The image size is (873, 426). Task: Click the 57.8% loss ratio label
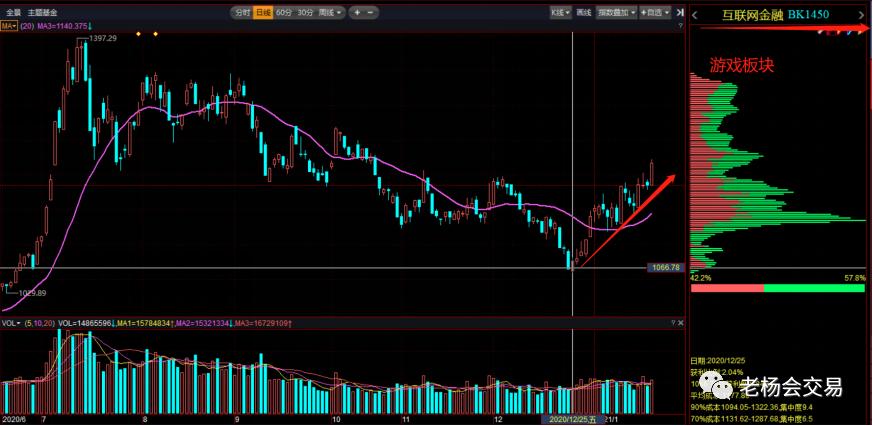click(x=856, y=277)
